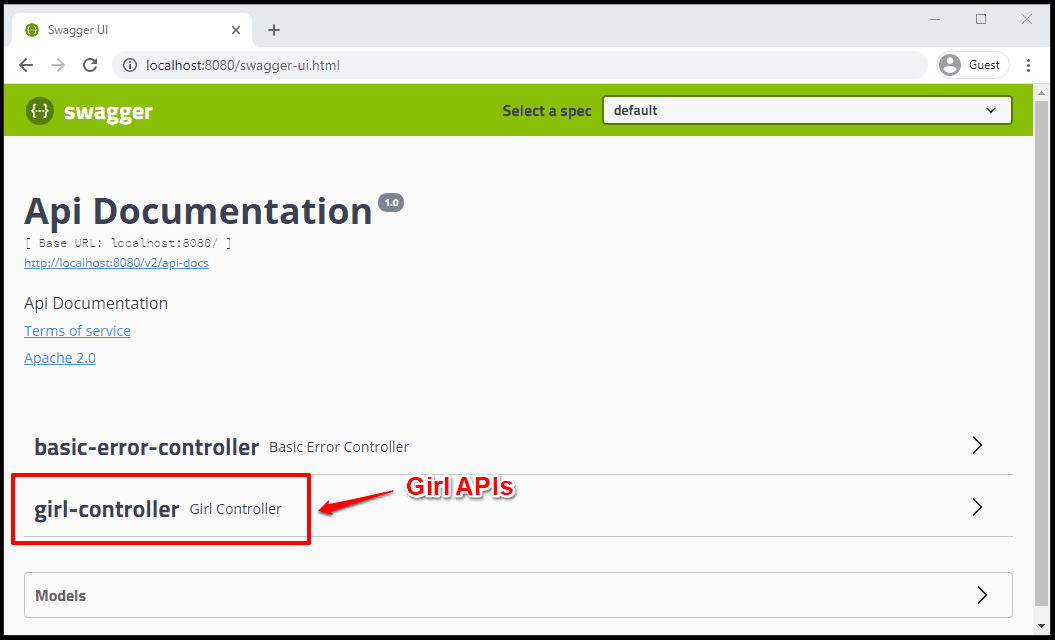This screenshot has height=640, width=1055.
Task: Click the Swagger UI tab favicon
Action: [x=32, y=30]
